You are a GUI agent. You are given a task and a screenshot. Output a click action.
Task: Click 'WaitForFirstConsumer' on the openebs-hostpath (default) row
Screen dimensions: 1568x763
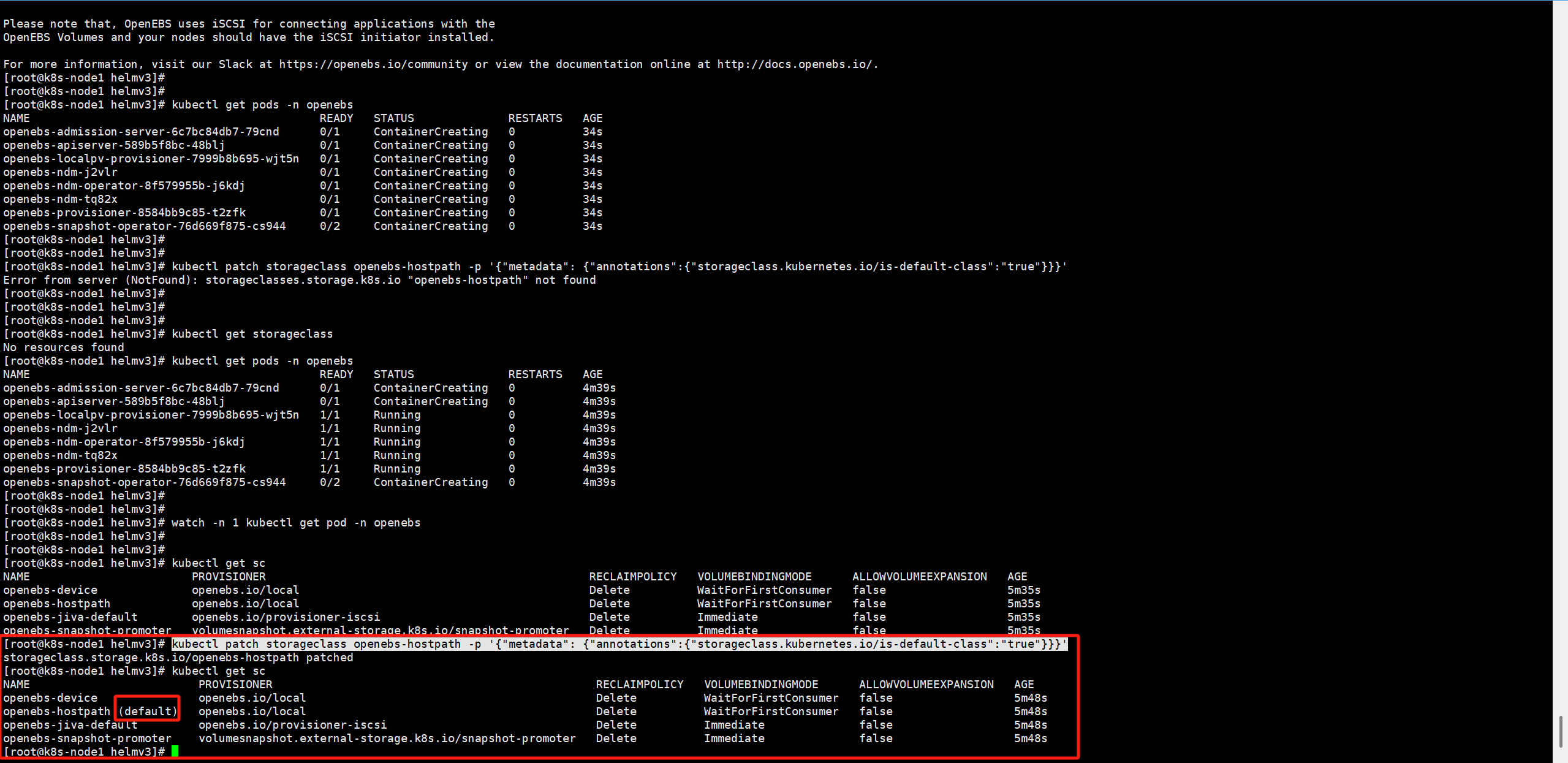point(771,711)
